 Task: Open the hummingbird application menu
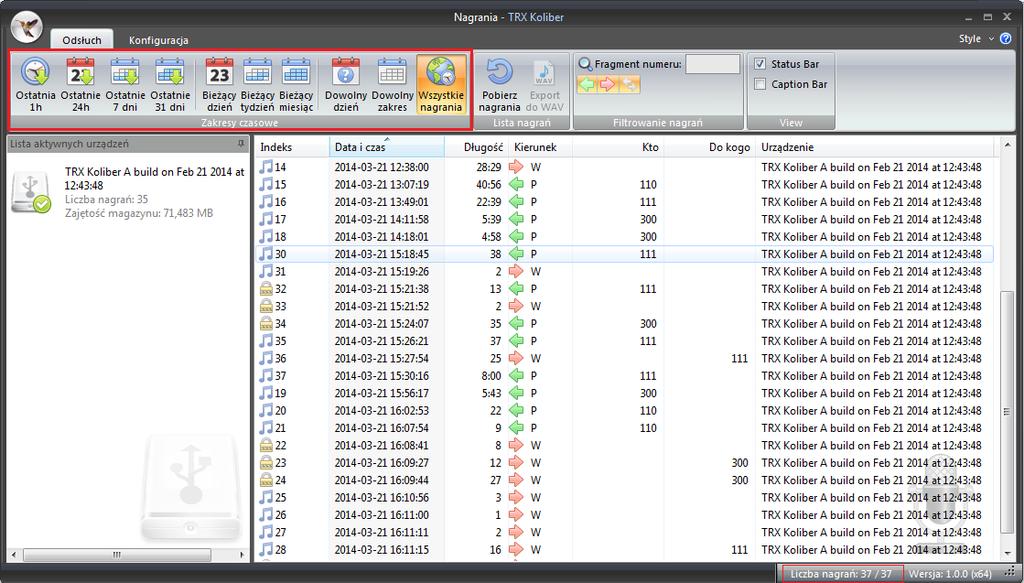pos(27,27)
